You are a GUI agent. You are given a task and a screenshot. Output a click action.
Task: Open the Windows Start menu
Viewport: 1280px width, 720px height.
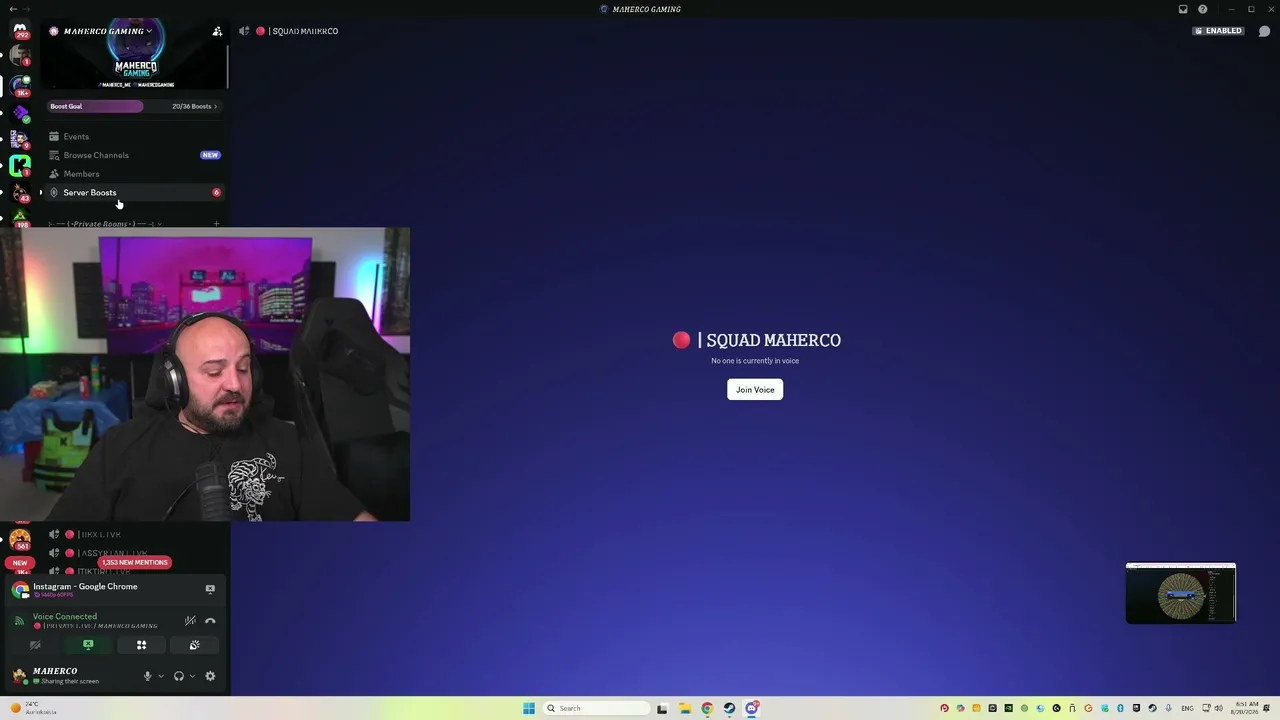pos(529,708)
